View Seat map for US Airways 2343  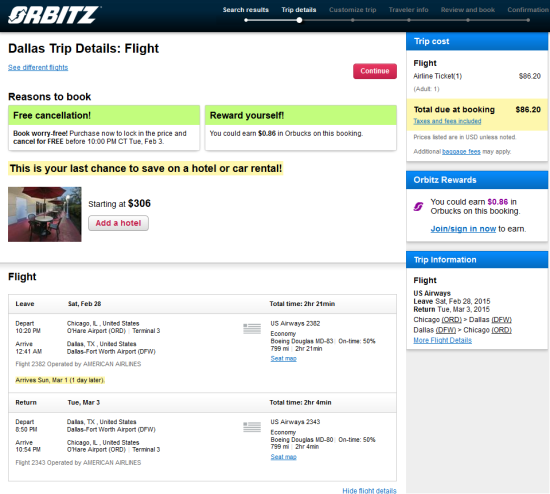click(x=283, y=457)
